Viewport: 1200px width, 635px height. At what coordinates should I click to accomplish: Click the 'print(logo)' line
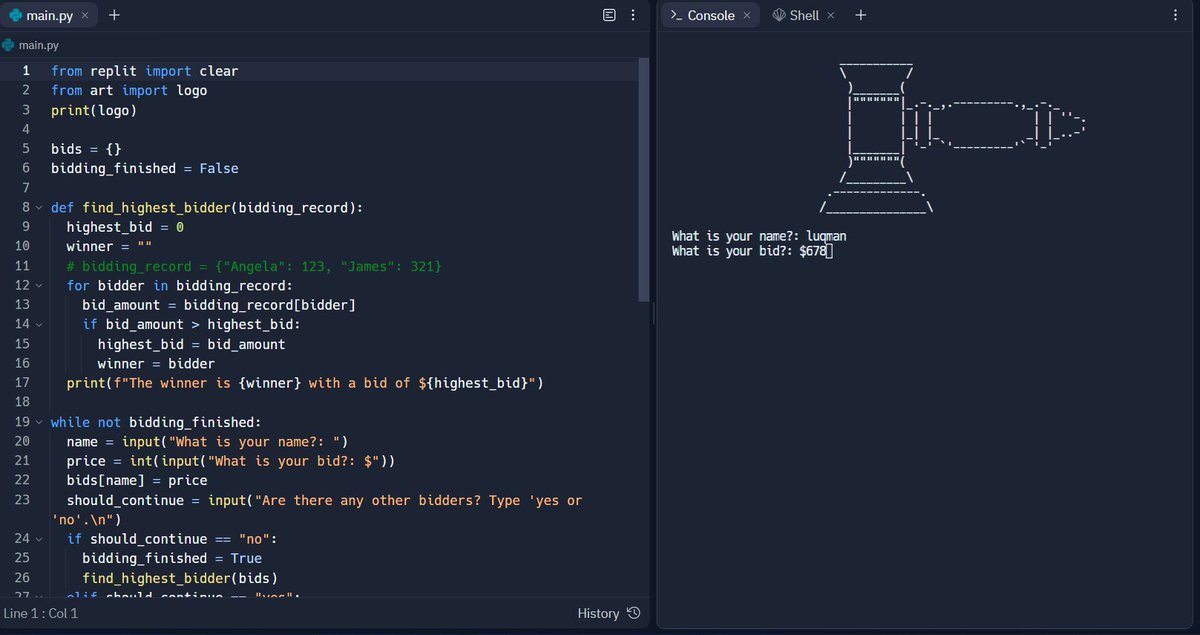(x=94, y=110)
